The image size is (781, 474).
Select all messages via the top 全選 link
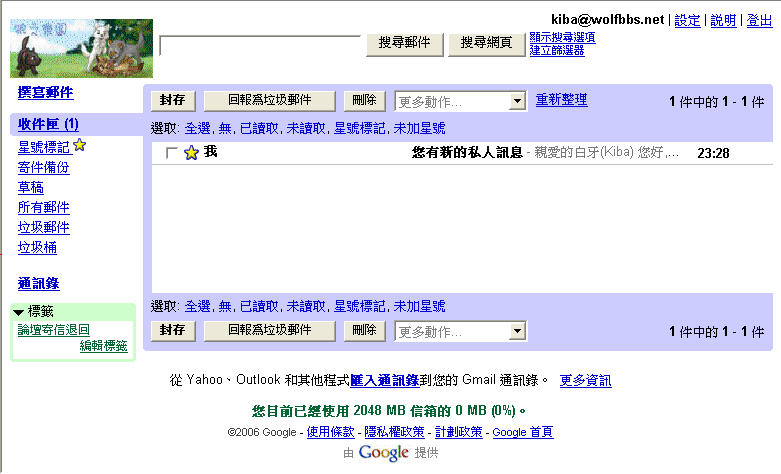198,128
